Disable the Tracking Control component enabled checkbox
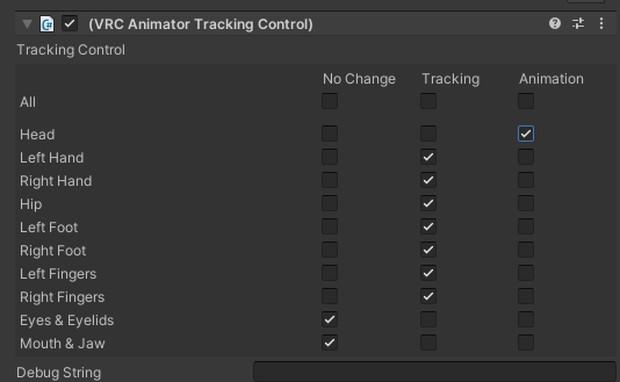 pos(70,24)
